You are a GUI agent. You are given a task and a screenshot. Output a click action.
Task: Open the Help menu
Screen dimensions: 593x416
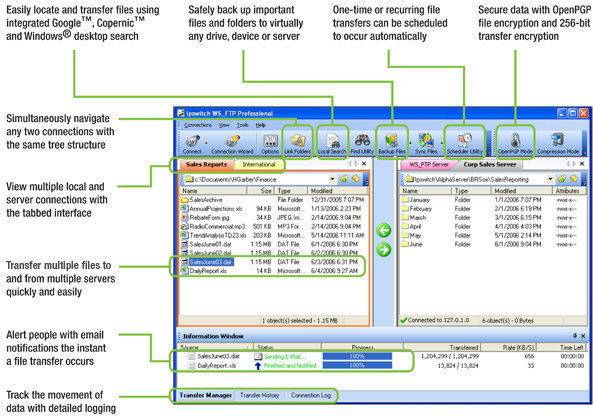[261, 125]
